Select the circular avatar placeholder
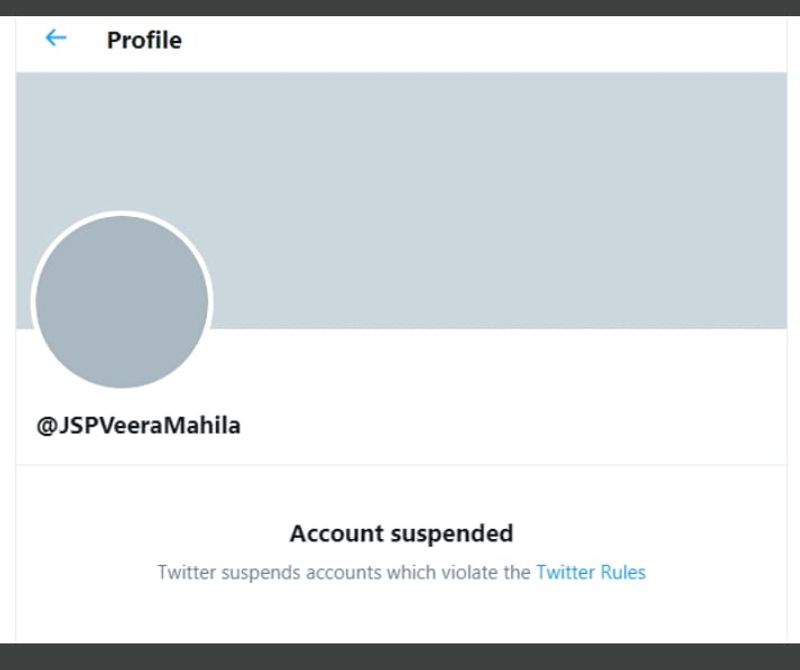The width and height of the screenshot is (800, 670). pos(122,301)
